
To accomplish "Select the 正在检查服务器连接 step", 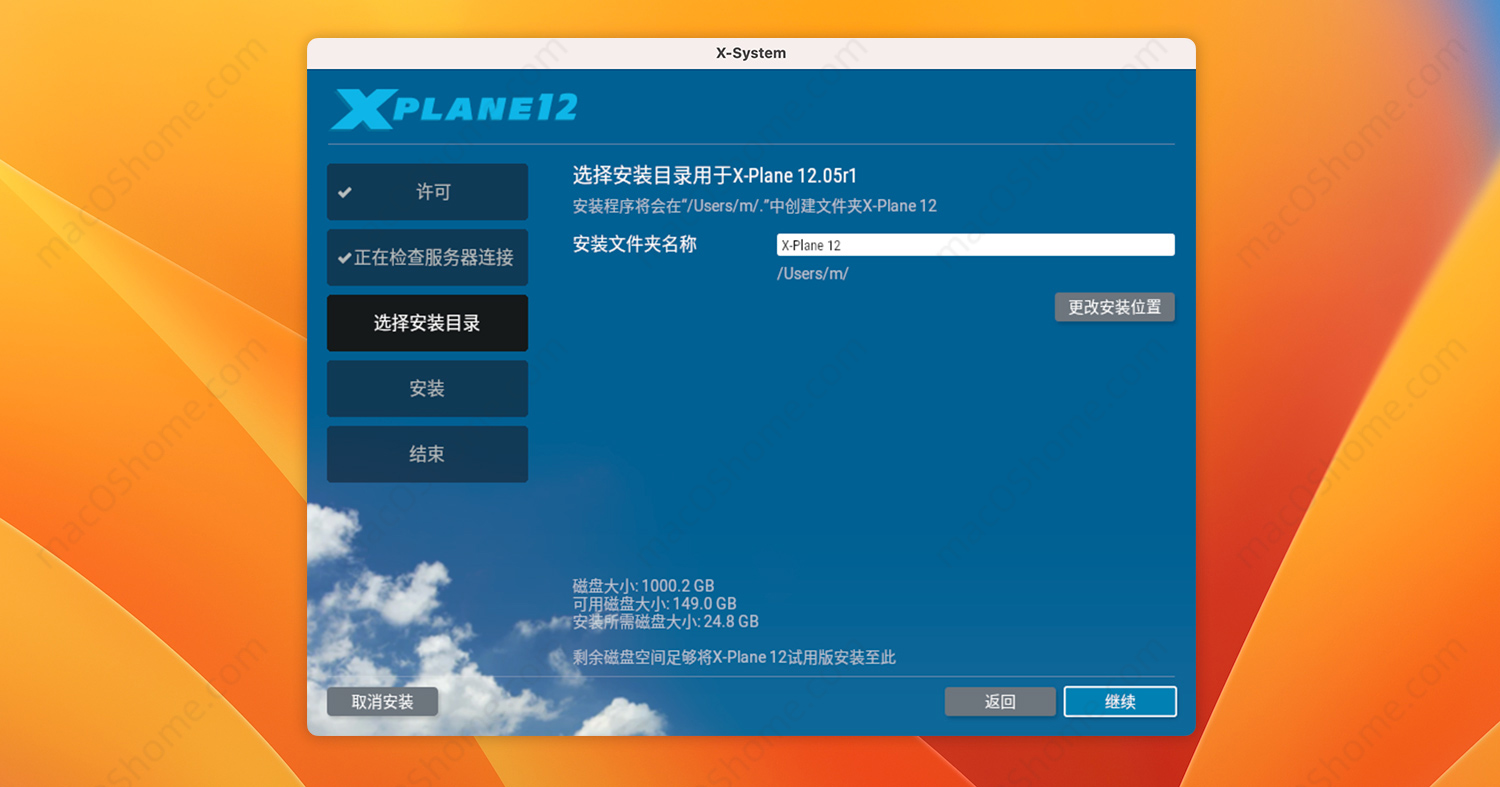I will (427, 257).
